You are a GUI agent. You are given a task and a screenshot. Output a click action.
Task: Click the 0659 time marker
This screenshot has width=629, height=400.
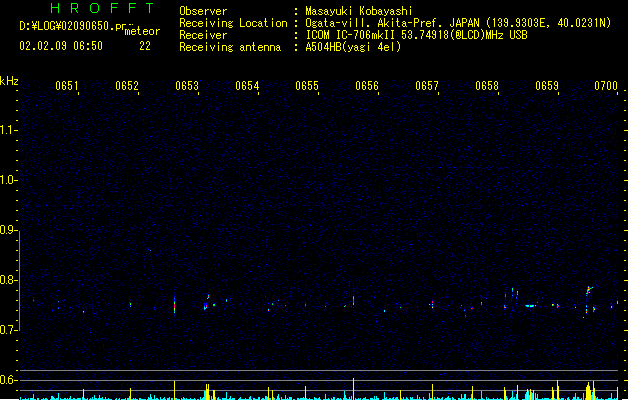point(547,86)
